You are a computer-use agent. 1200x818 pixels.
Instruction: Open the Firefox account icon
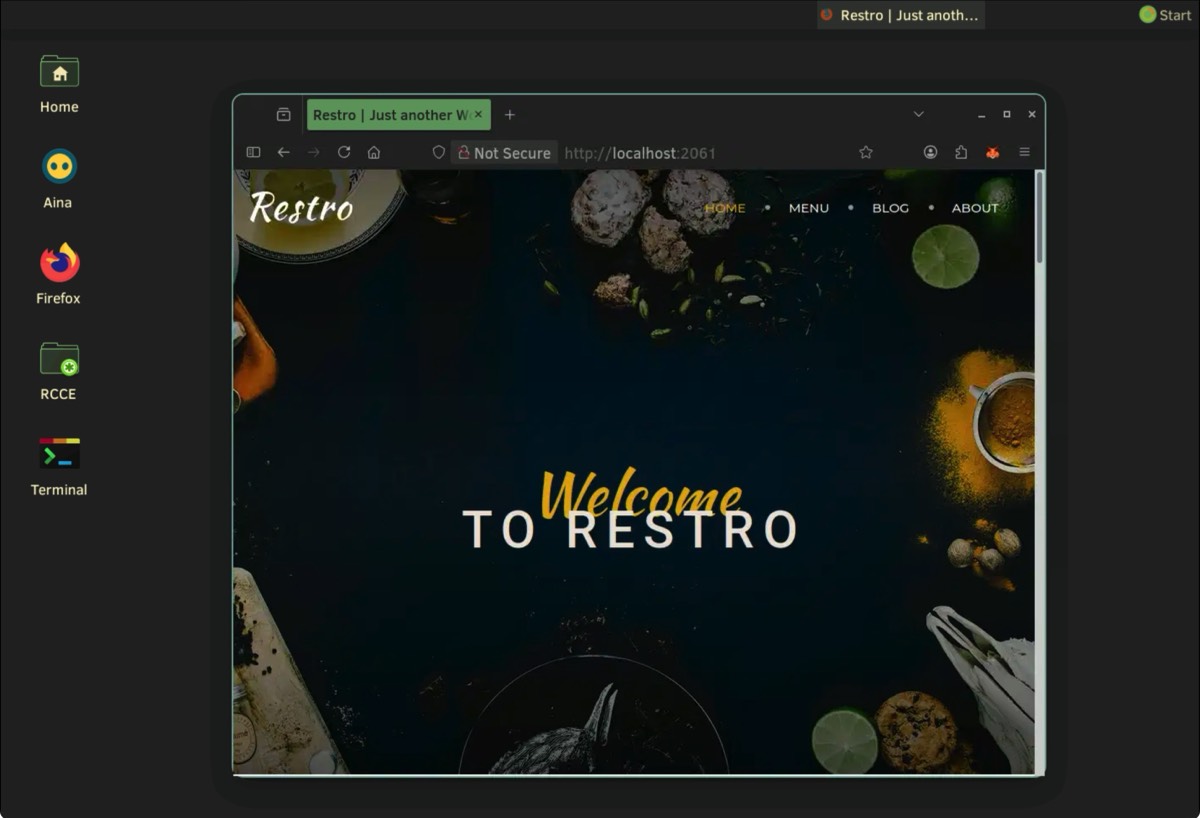930,152
